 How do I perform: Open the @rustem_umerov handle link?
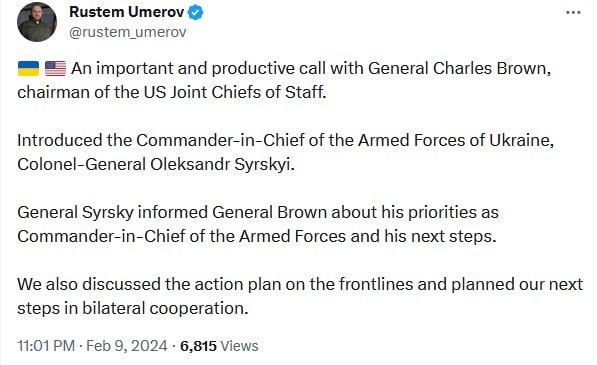click(128, 32)
